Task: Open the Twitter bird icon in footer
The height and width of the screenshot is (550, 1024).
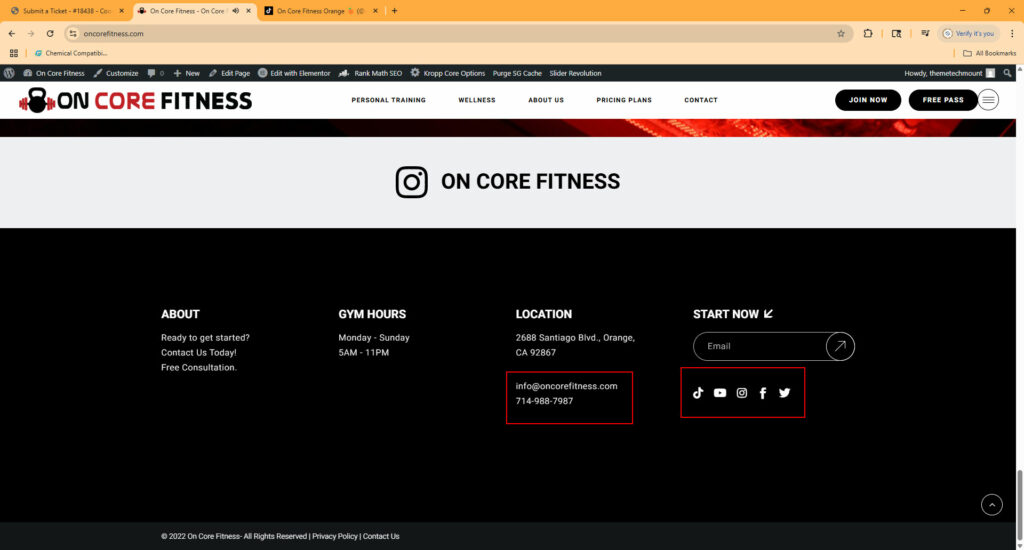Action: point(784,393)
